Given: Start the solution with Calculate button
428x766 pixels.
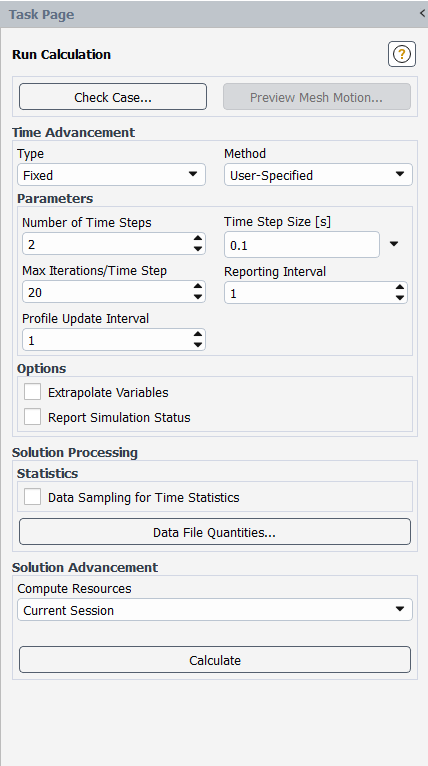Looking at the screenshot, I should tap(215, 660).
